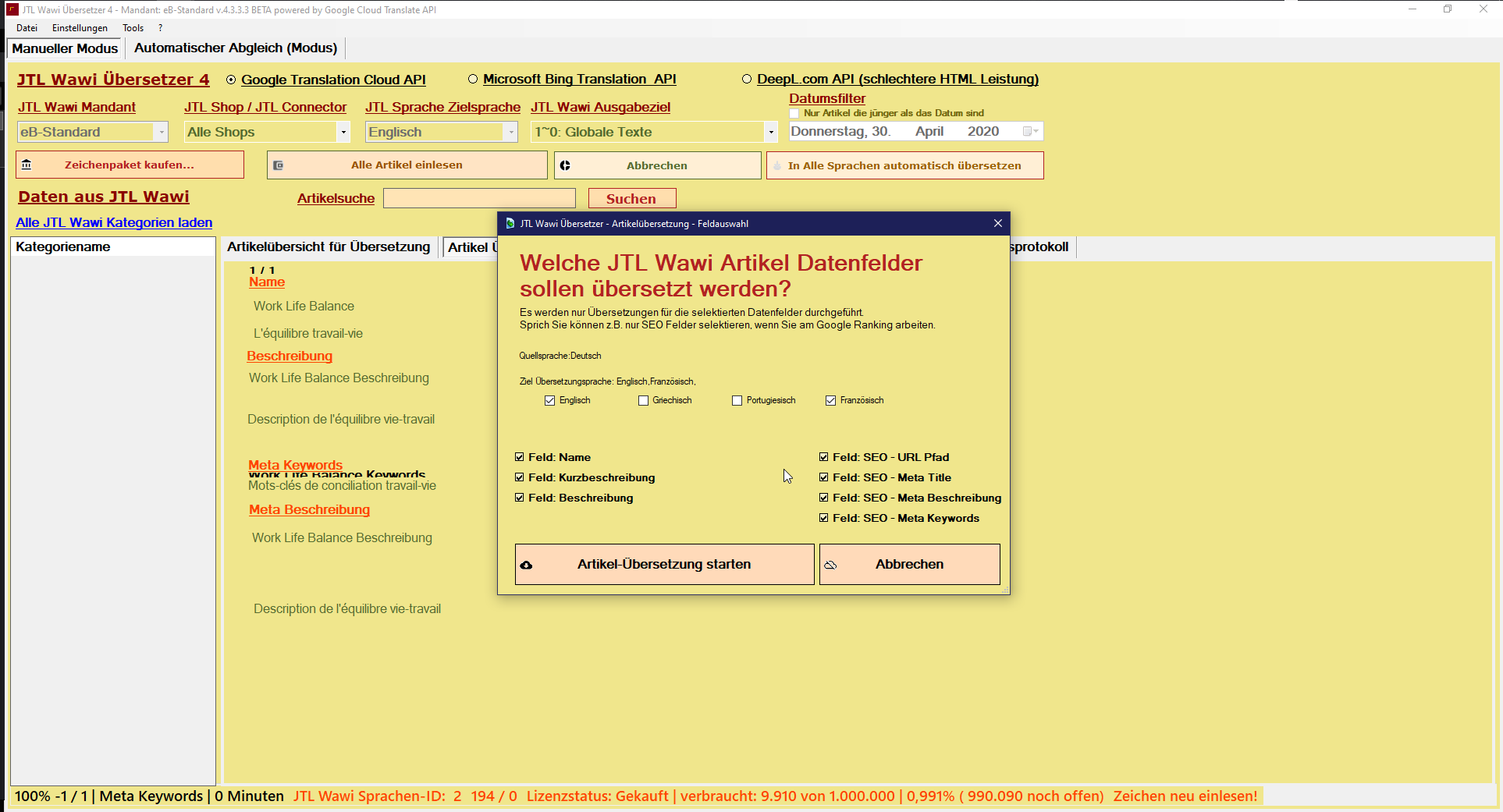The image size is (1503, 812).
Task: Click the JTL Shop / JTL Connector label link
Action: point(265,107)
